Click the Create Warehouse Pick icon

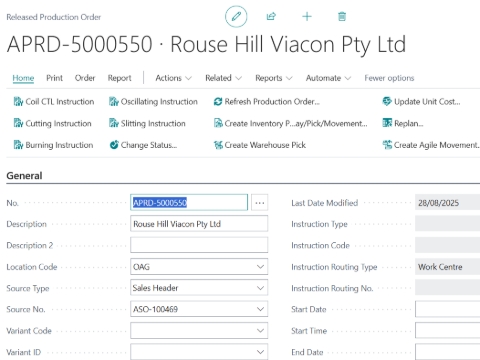click(x=218, y=145)
